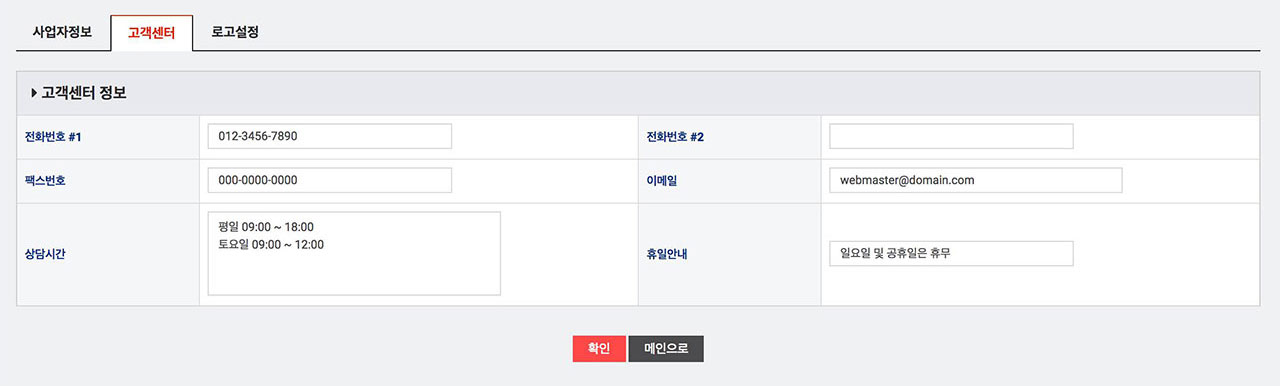Focus the 전화번호 #1 input field
This screenshot has height=386, width=1280.
click(x=330, y=136)
